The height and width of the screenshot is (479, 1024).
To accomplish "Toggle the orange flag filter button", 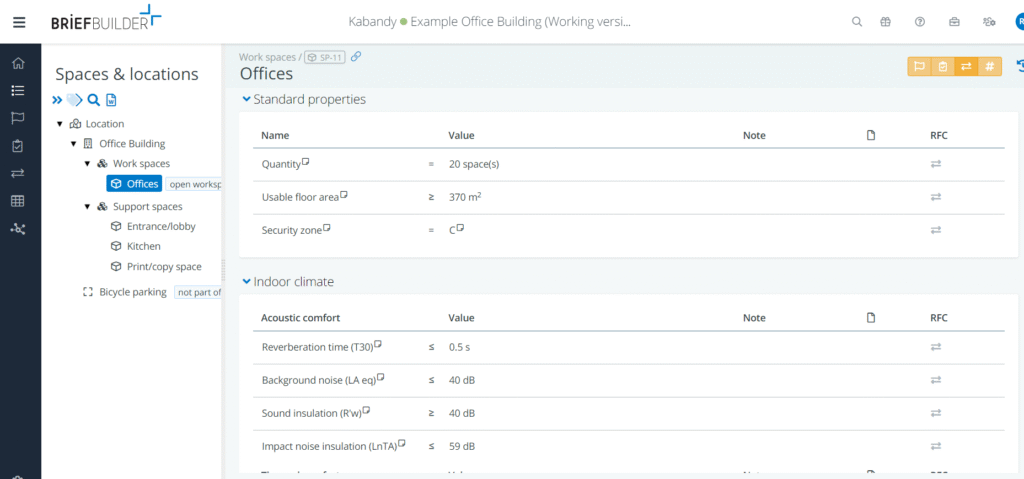I will pyautogui.click(x=918, y=66).
